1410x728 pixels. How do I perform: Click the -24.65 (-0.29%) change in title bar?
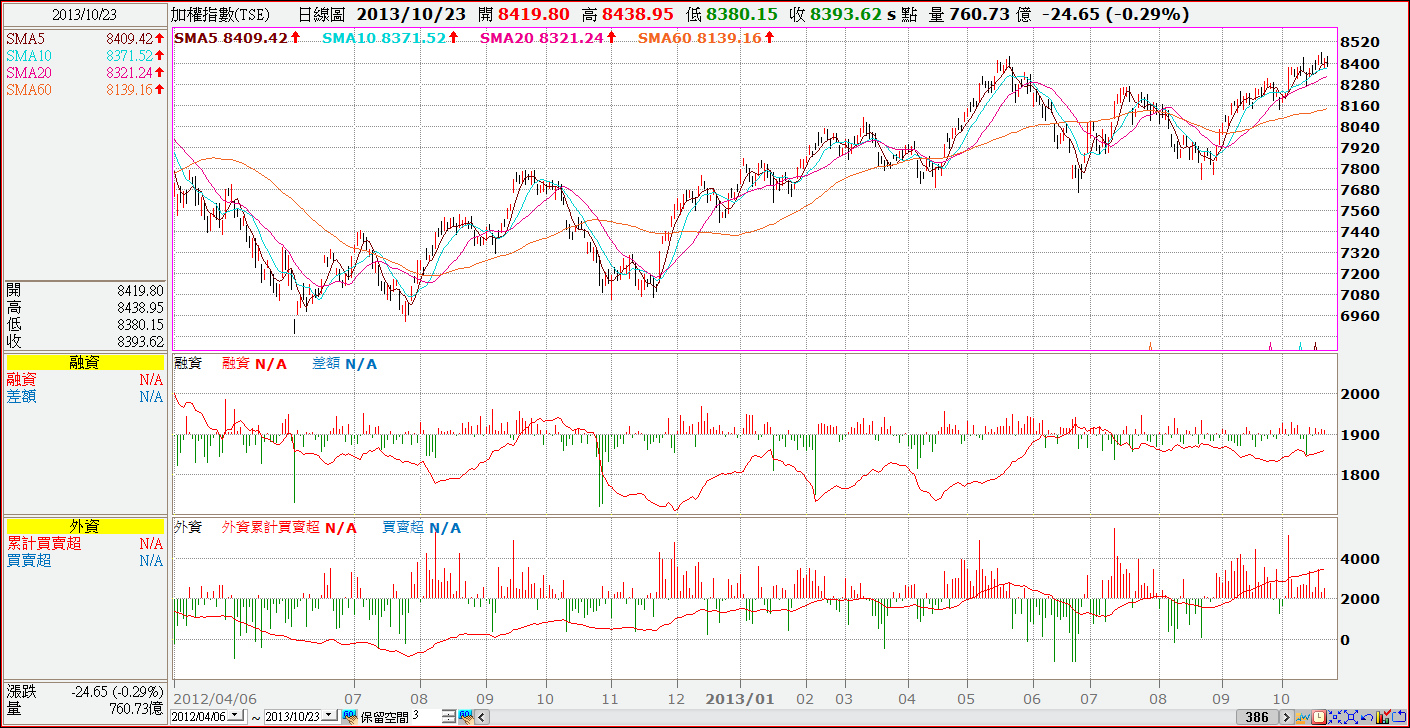(1115, 14)
